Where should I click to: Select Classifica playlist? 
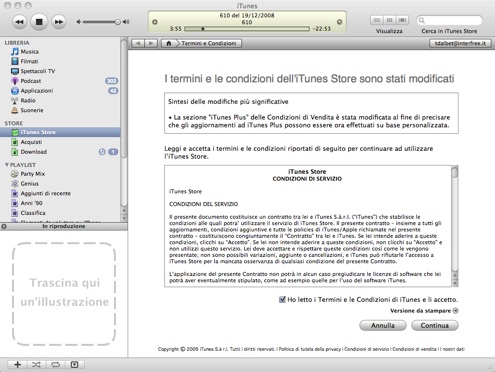pyautogui.click(x=60, y=213)
